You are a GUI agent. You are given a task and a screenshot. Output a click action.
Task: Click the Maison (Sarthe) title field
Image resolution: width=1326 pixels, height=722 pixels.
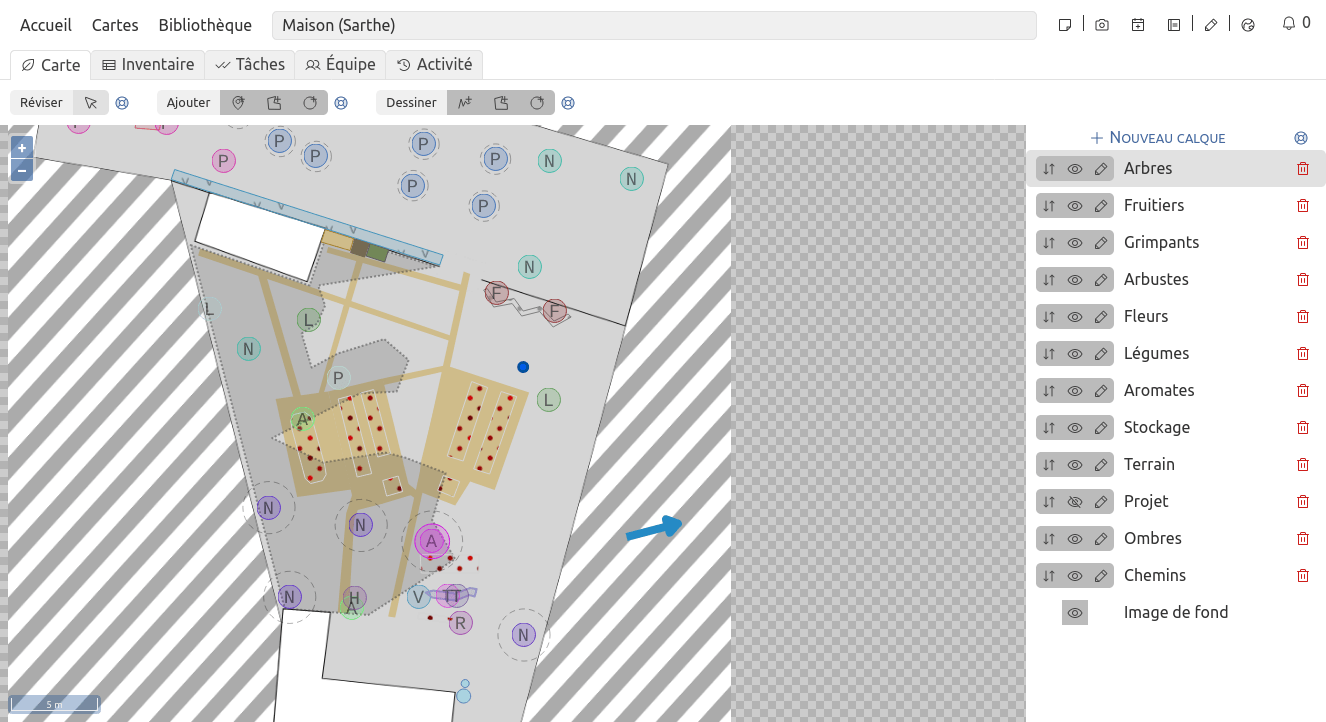point(653,25)
